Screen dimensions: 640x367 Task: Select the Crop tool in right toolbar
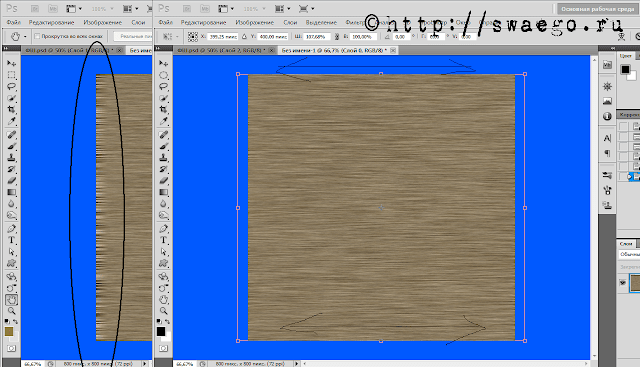[x=163, y=109]
